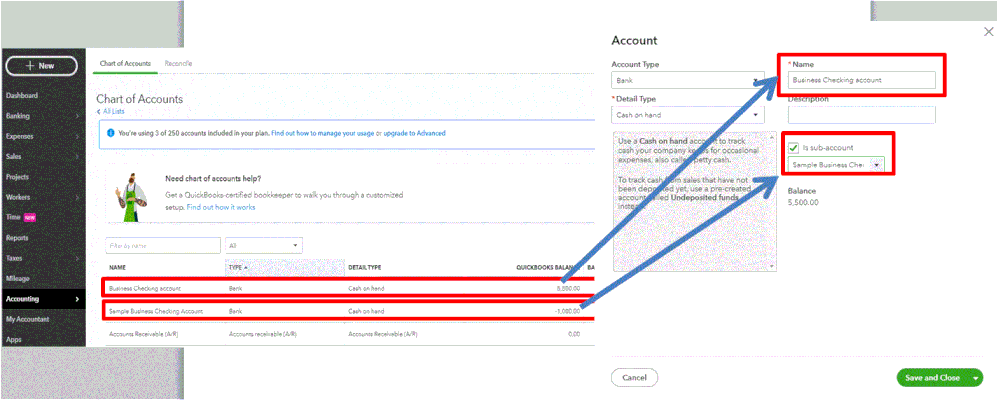
Task: Click the blue info icon in usage banner
Action: point(111,133)
